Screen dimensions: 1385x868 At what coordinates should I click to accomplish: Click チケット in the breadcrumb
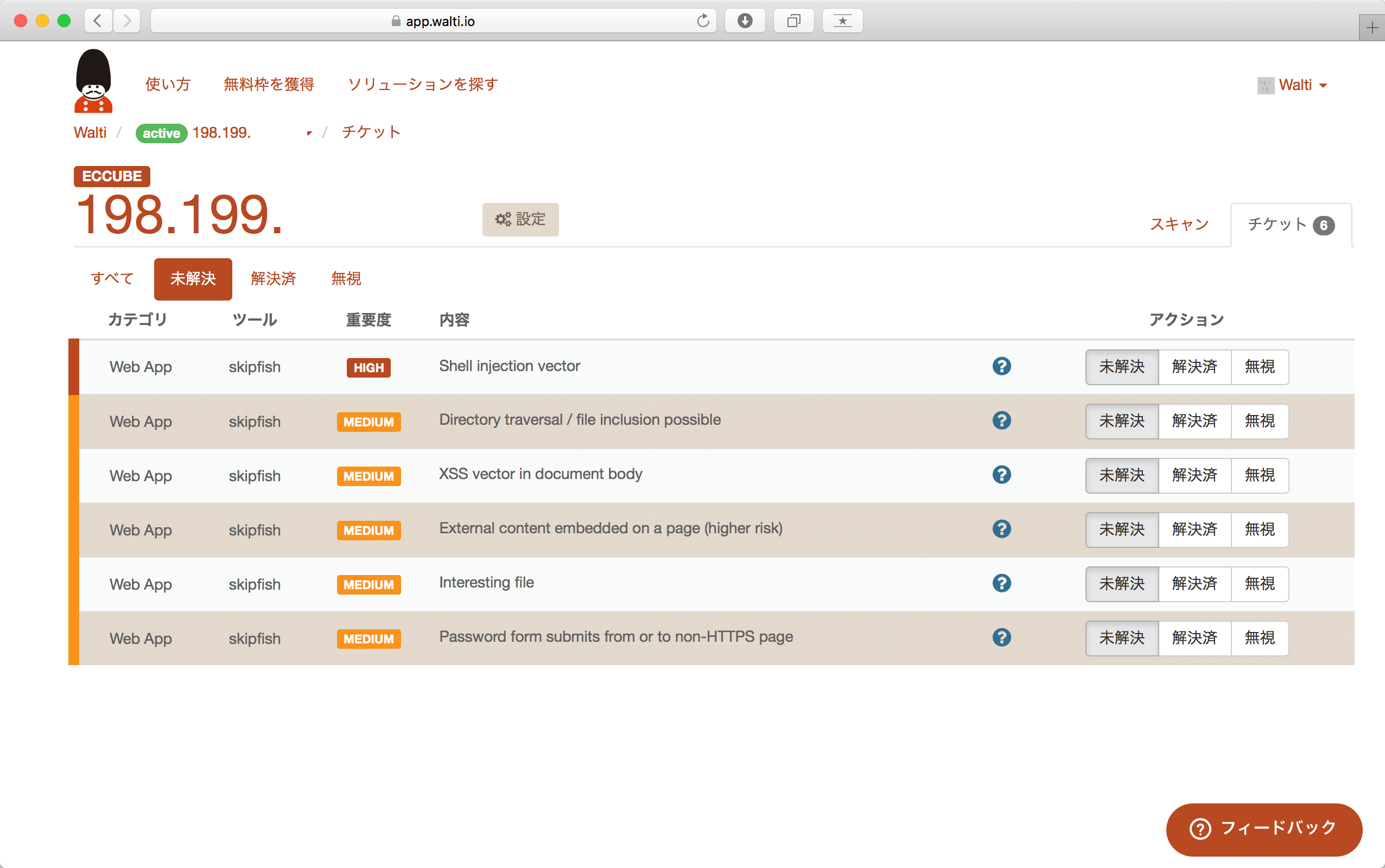coord(371,132)
